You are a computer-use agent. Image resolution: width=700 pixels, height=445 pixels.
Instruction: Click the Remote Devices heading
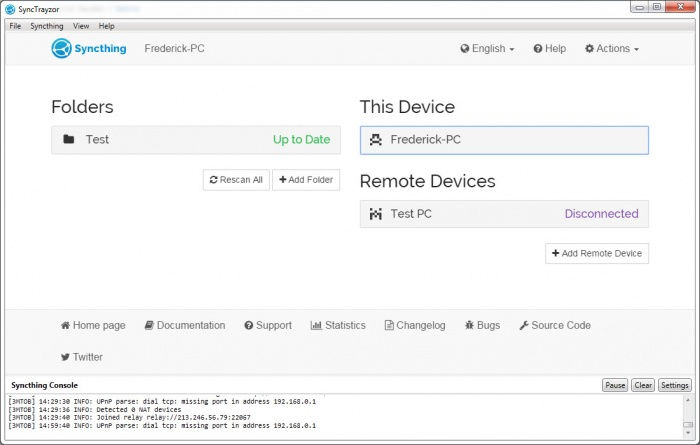428,181
